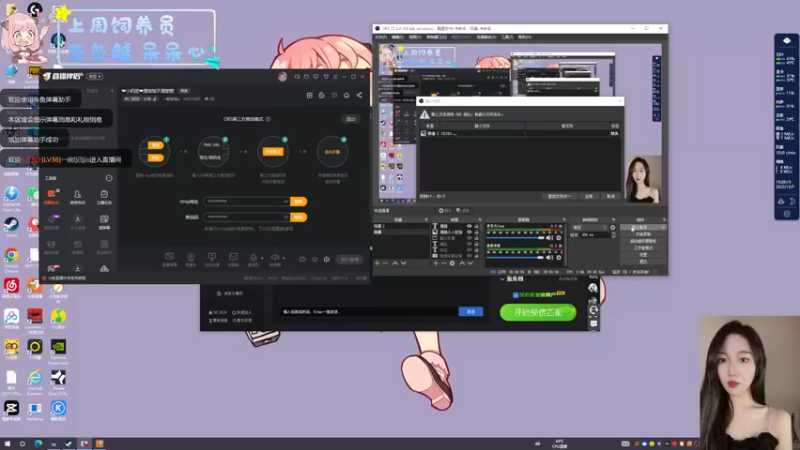Collapse the server section chevron in bottom window

click(x=503, y=279)
